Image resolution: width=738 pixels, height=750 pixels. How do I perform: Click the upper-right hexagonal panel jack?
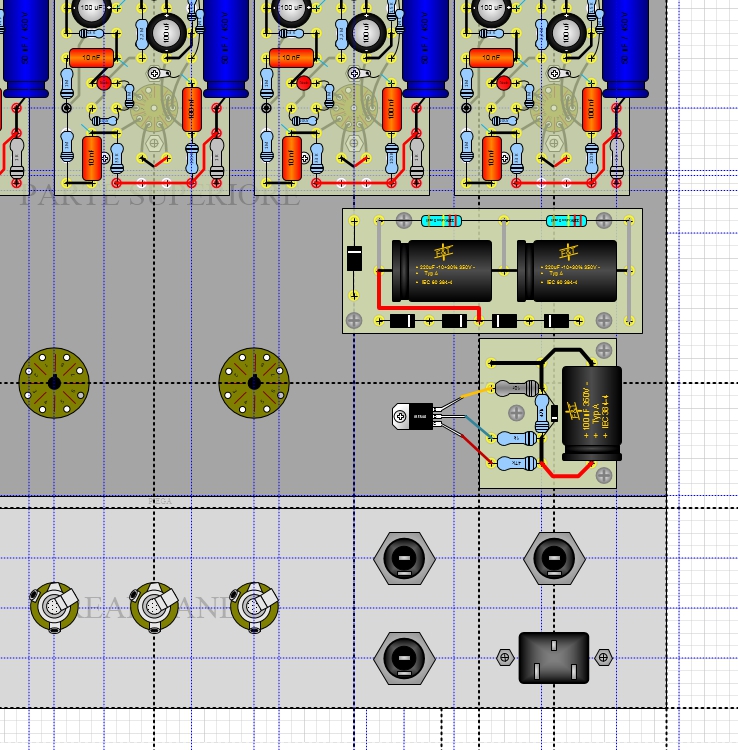pos(554,557)
